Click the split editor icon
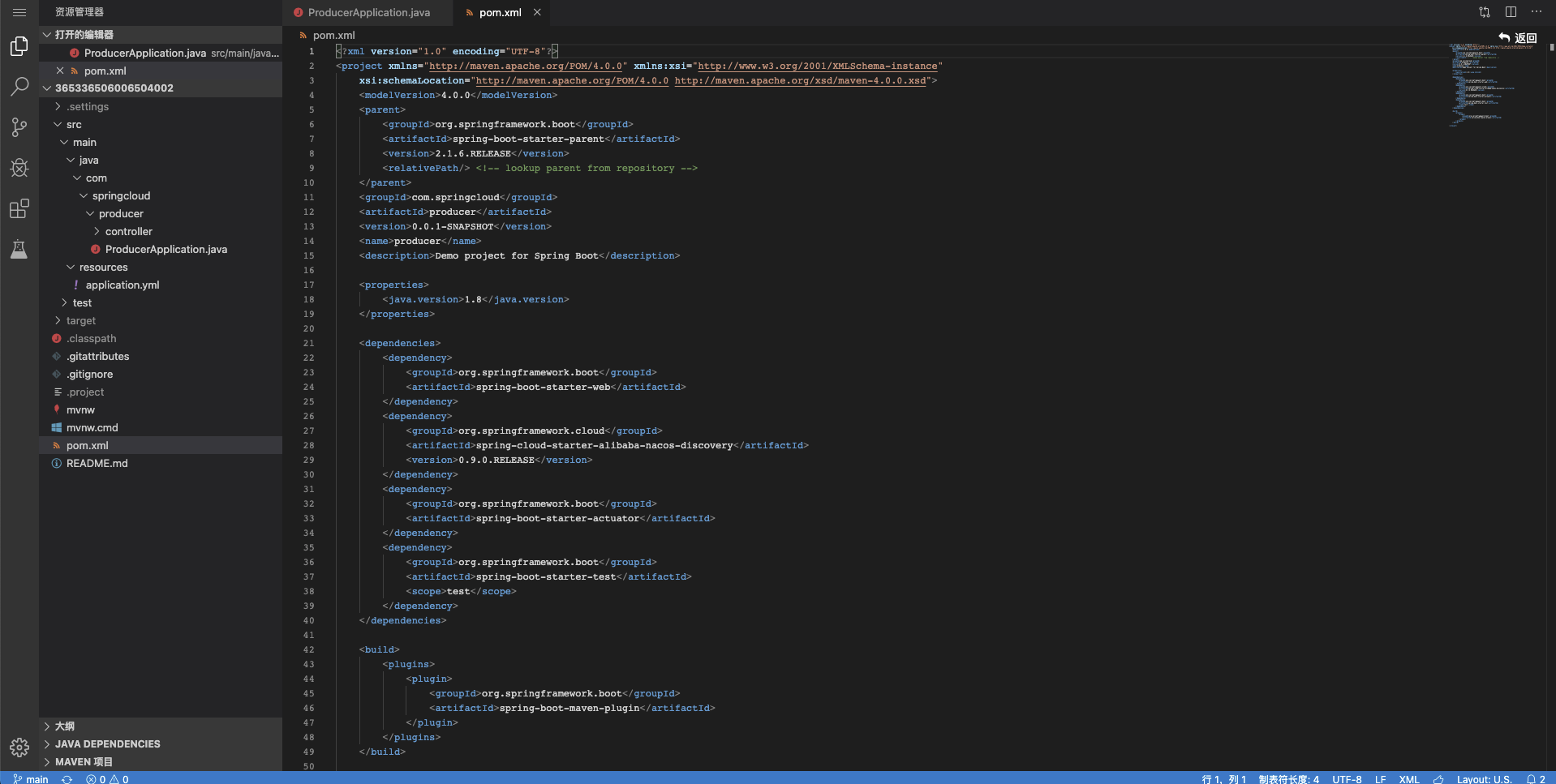The width and height of the screenshot is (1556, 784). (x=1511, y=12)
